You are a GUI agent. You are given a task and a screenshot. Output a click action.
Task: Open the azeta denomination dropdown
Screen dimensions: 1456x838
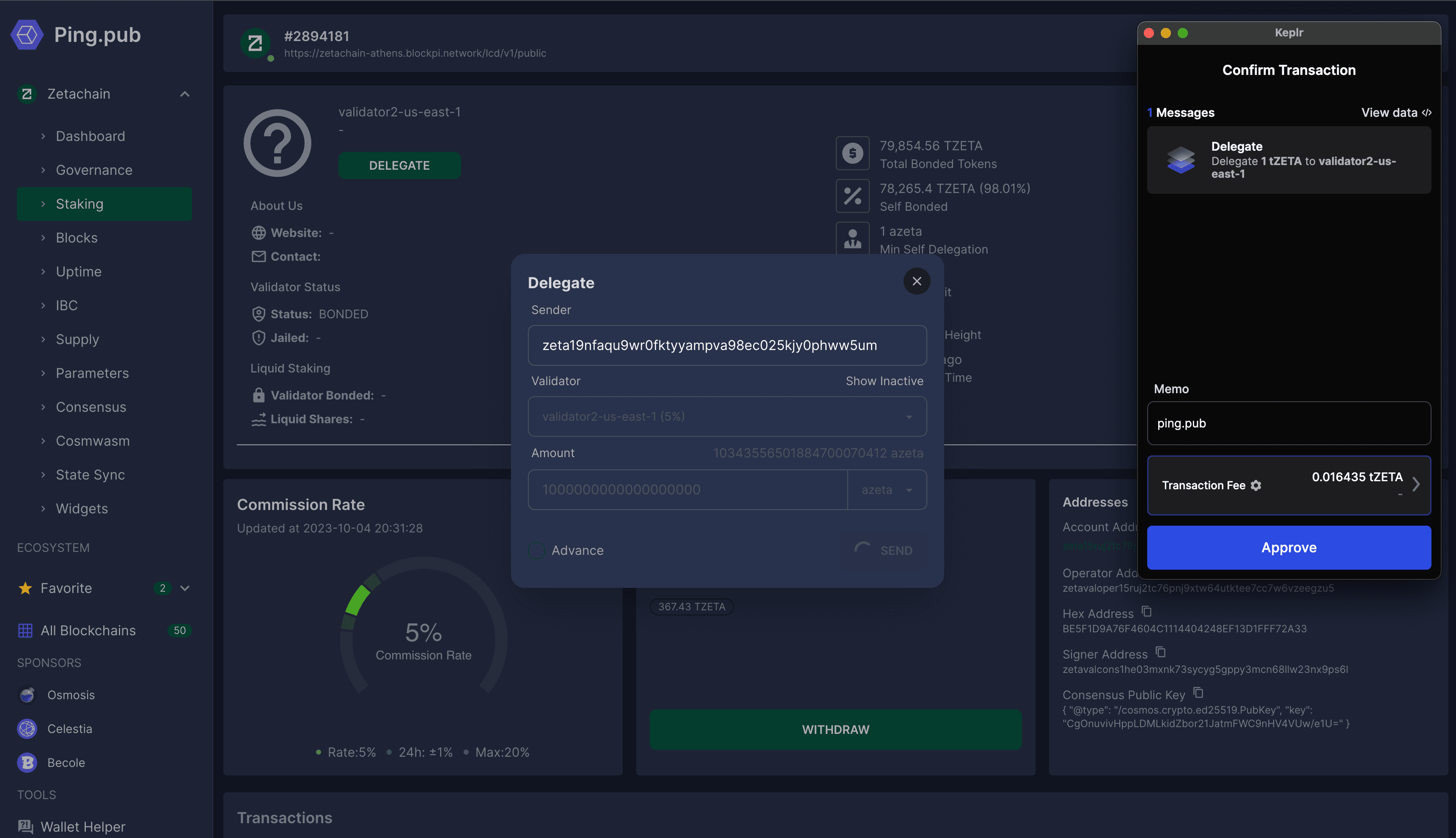pyautogui.click(x=887, y=489)
